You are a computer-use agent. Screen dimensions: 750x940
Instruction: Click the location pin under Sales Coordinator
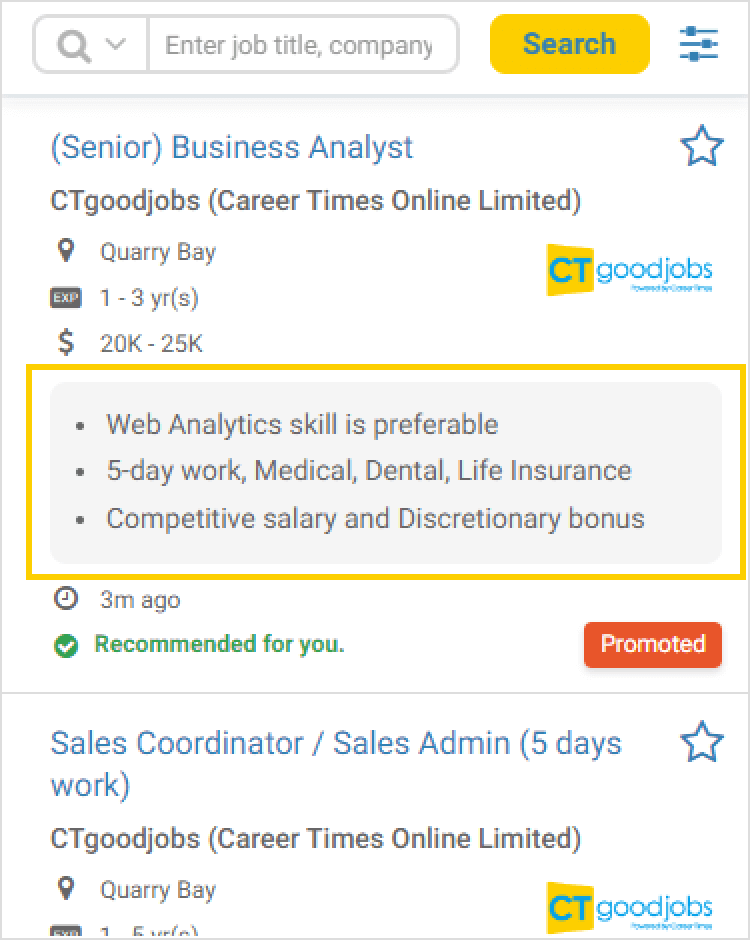pyautogui.click(x=66, y=889)
